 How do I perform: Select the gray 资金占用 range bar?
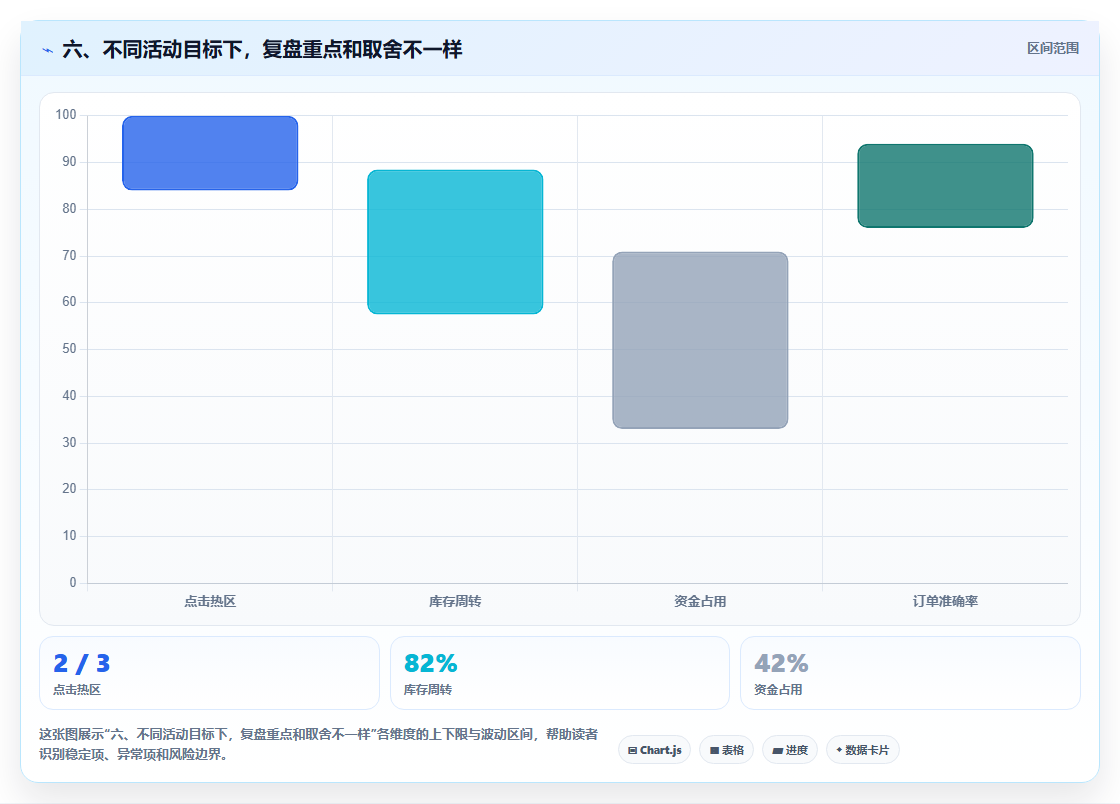point(700,340)
